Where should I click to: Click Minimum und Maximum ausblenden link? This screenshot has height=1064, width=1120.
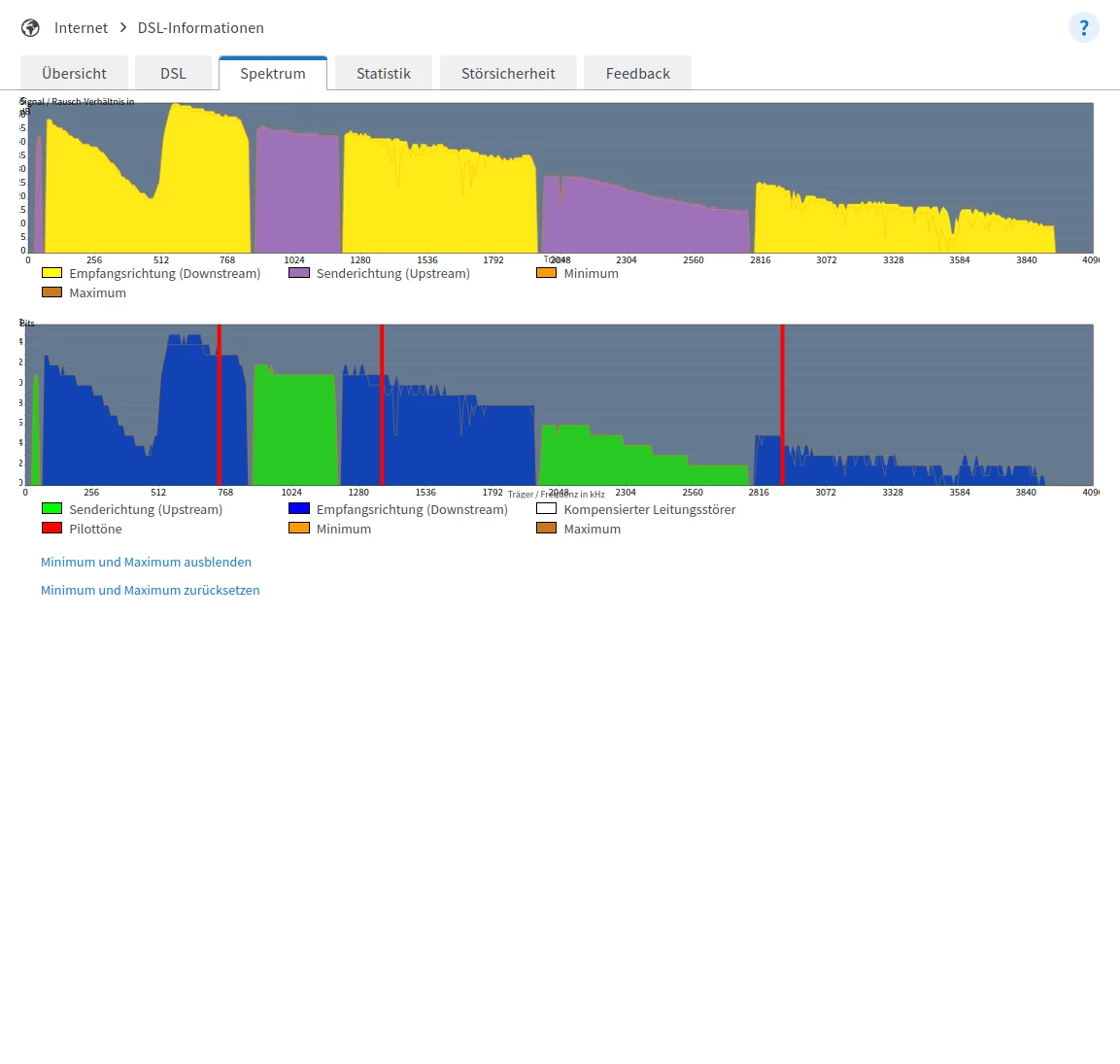click(146, 562)
